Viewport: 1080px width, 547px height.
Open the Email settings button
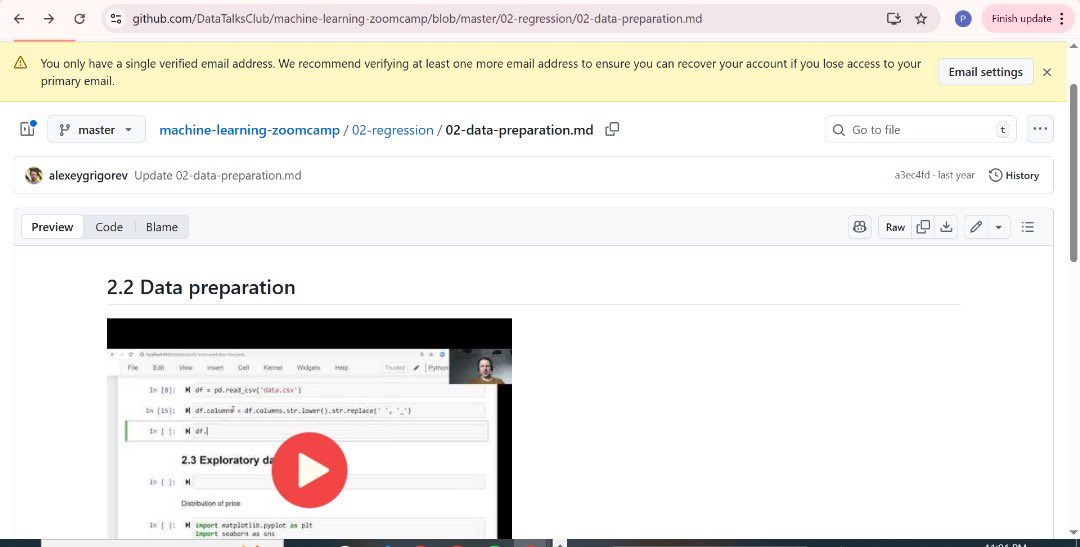point(985,72)
